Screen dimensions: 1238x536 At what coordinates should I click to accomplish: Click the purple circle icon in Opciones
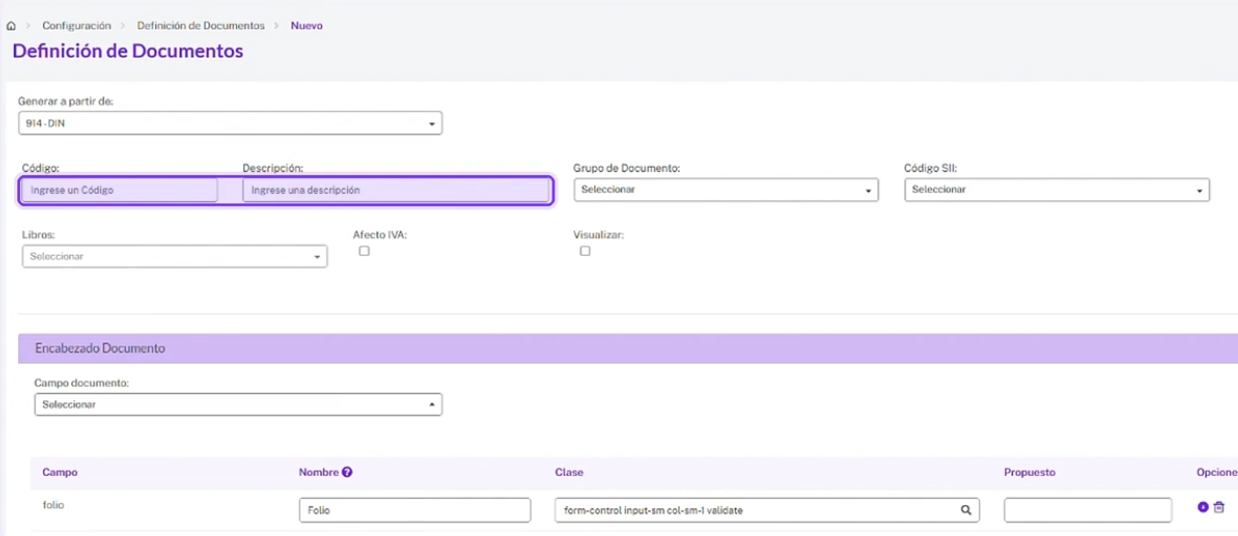tap(1203, 507)
